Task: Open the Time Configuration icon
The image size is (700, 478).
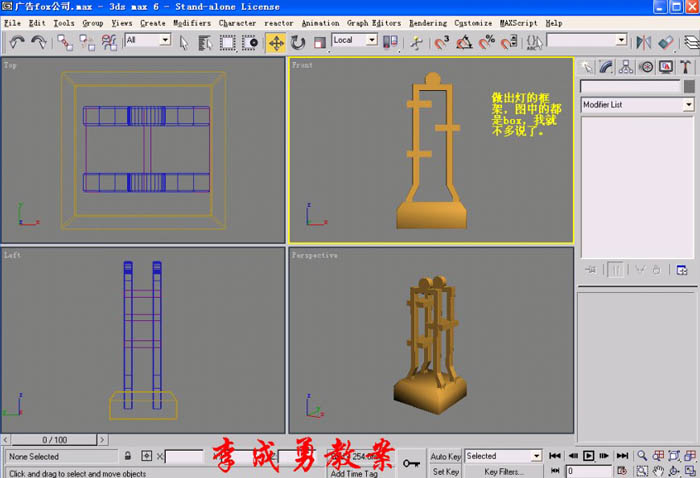Action: tap(621, 470)
